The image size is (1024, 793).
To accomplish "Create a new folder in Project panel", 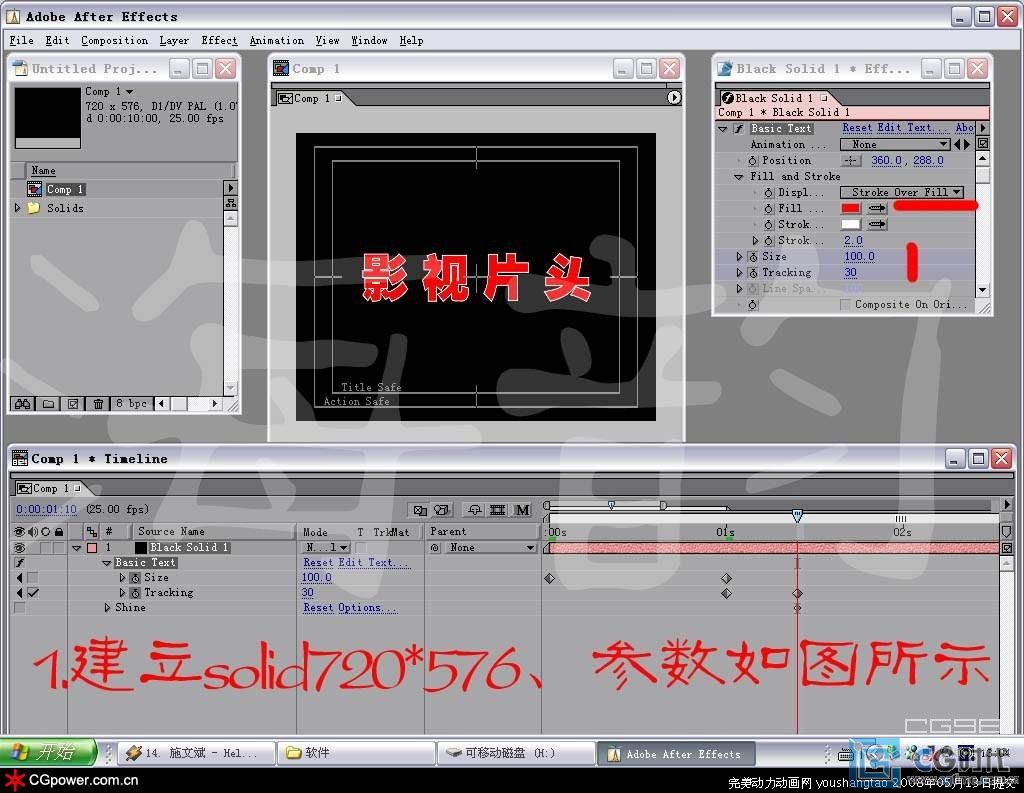I will tap(49, 404).
